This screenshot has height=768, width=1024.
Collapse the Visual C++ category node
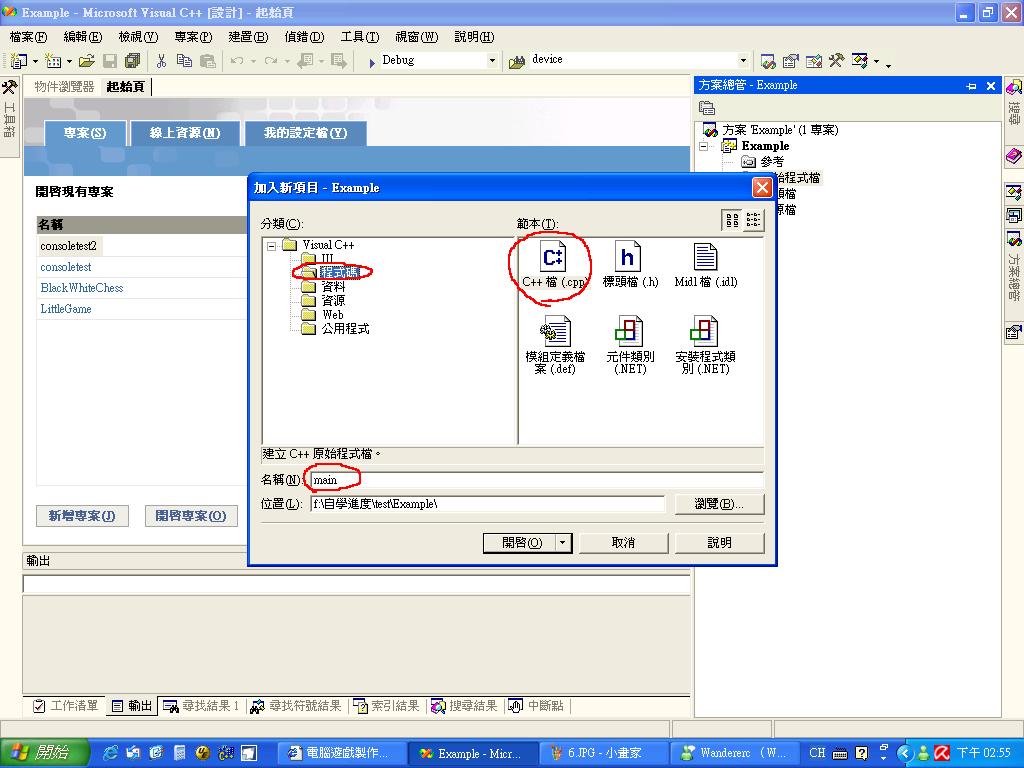pos(272,246)
